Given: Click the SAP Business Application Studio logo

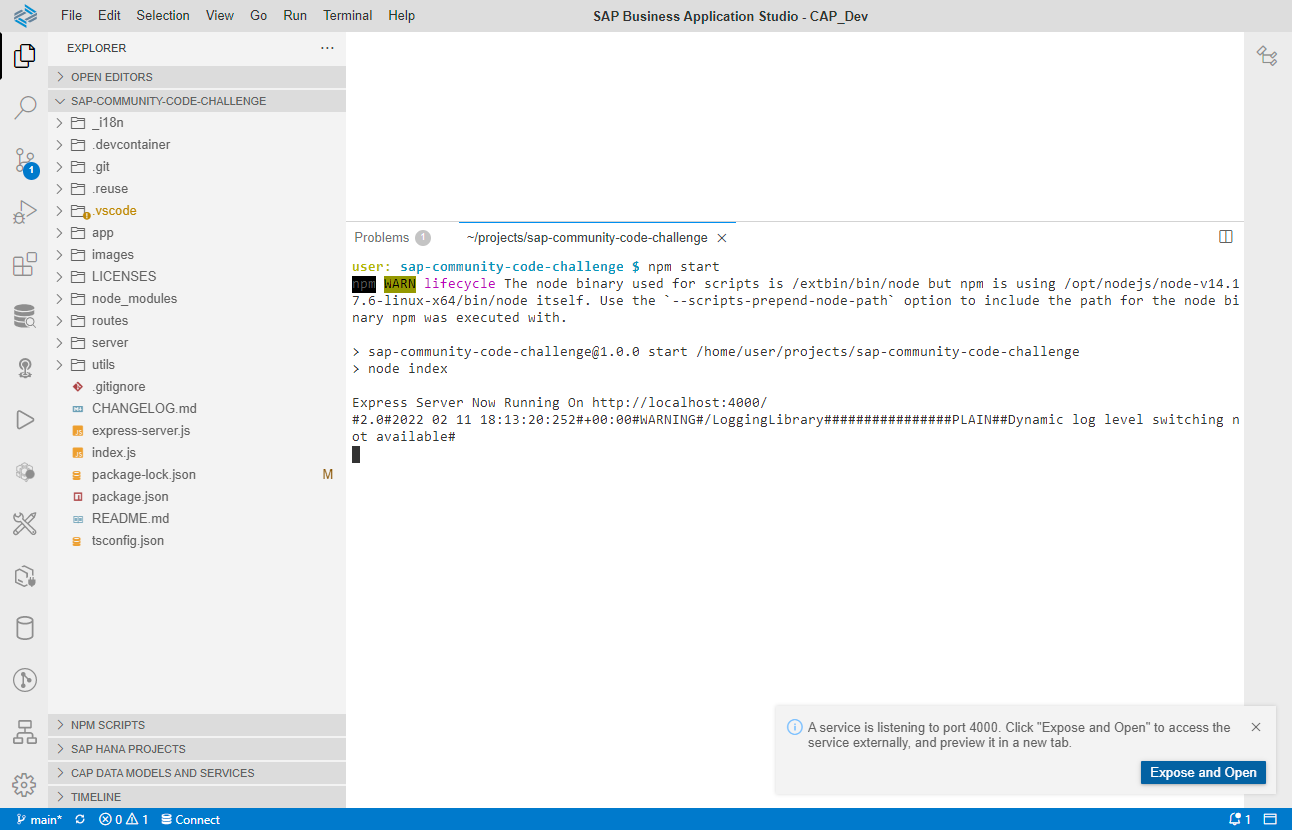Looking at the screenshot, I should point(25,16).
